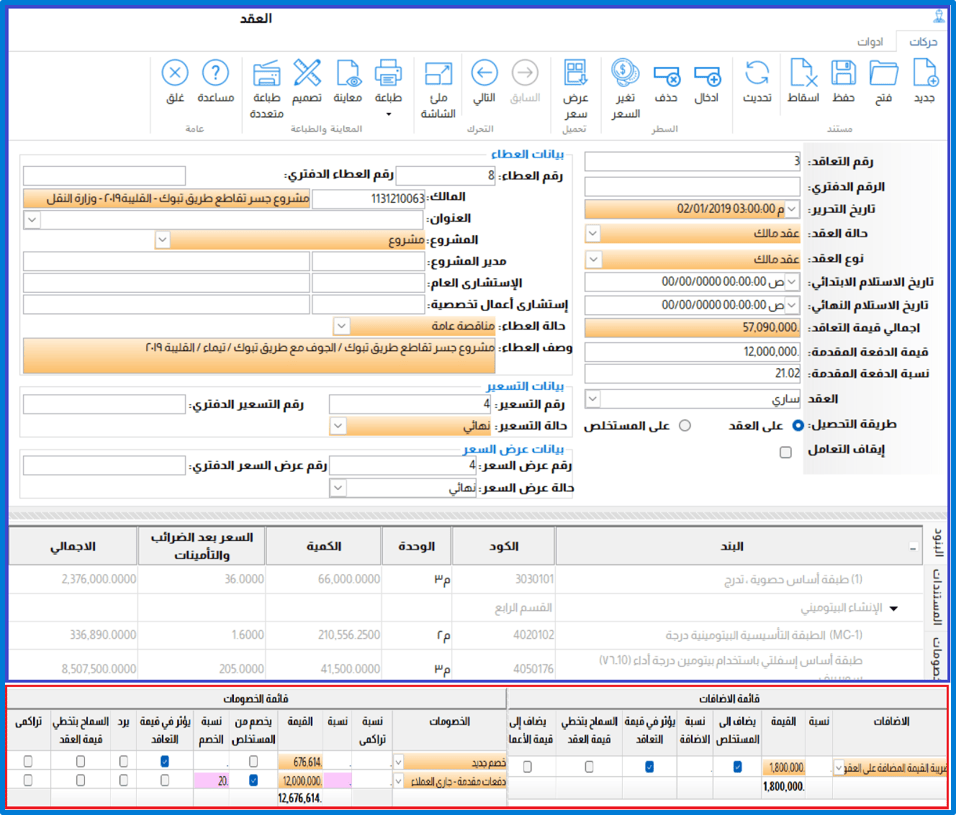The height and width of the screenshot is (815, 956).
Task: Select the على المستخلص radio button
Action: (x=685, y=425)
